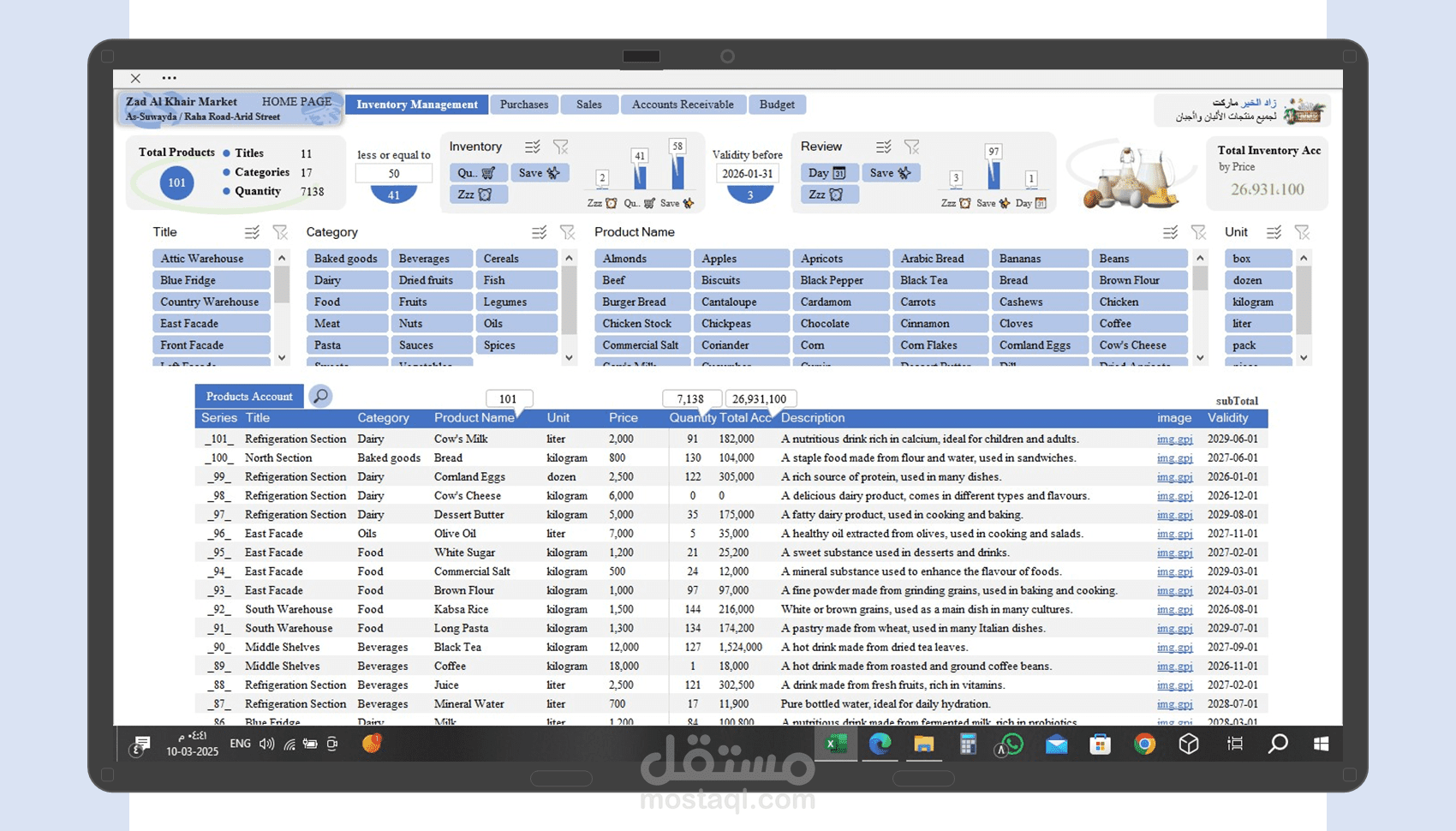Click Save in the Inventory panel
The width and height of the screenshot is (1456, 831).
(x=540, y=172)
